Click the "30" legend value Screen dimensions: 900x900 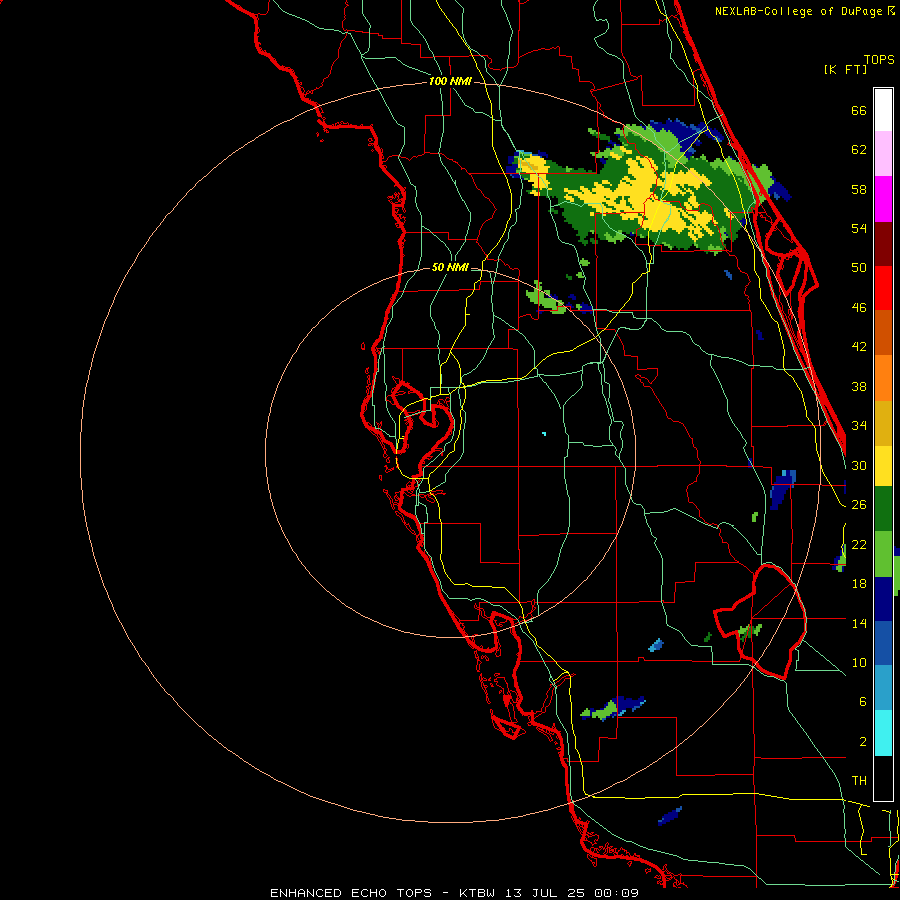coord(859,465)
